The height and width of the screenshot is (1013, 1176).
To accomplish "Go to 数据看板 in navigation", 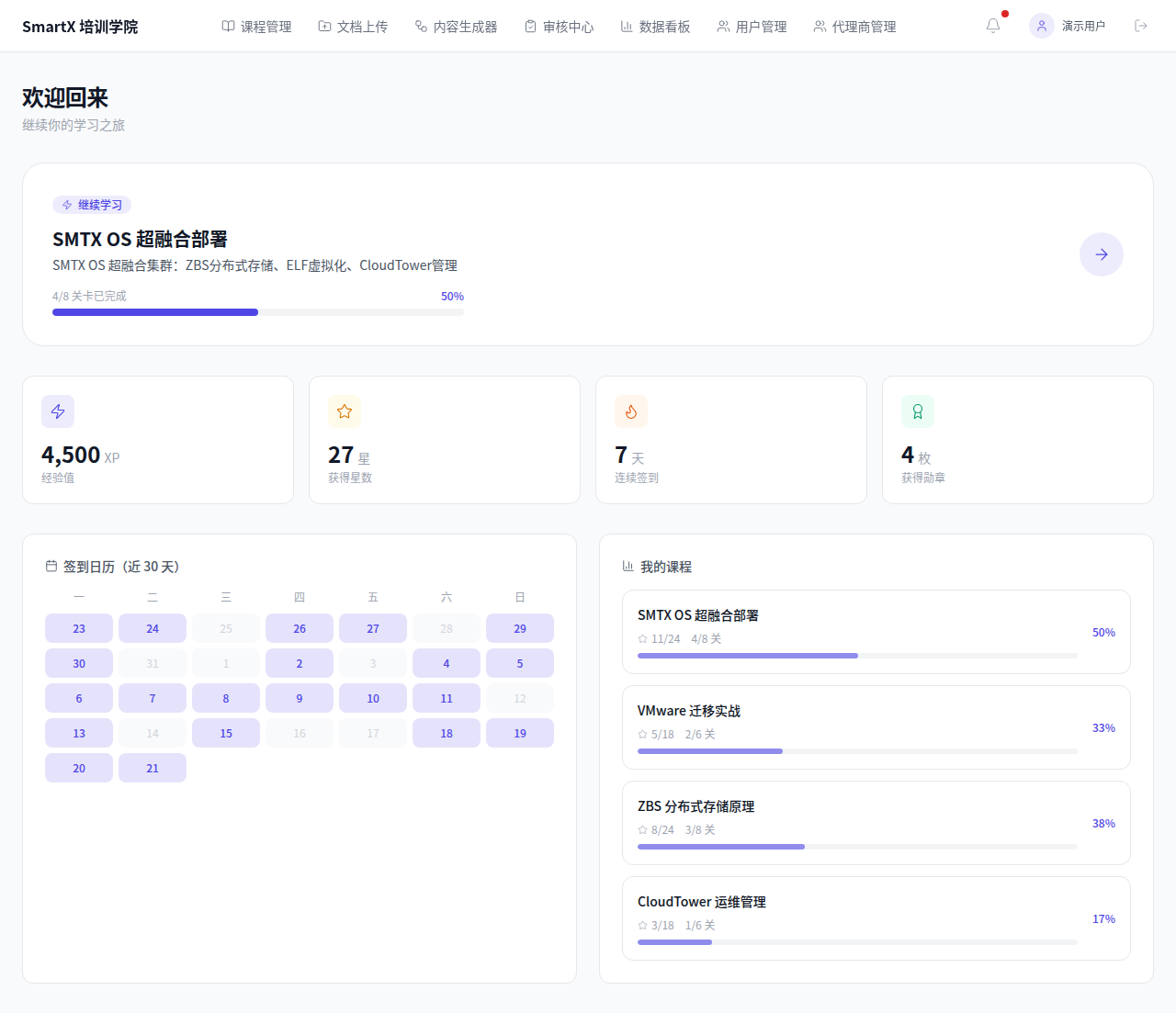I will [x=655, y=27].
